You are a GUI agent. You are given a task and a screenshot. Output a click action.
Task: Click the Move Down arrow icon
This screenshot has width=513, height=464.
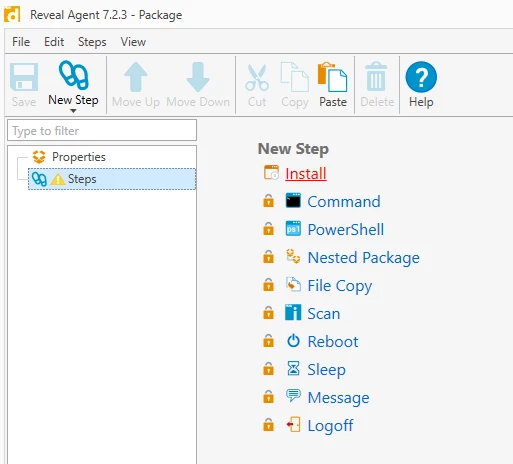pos(198,77)
